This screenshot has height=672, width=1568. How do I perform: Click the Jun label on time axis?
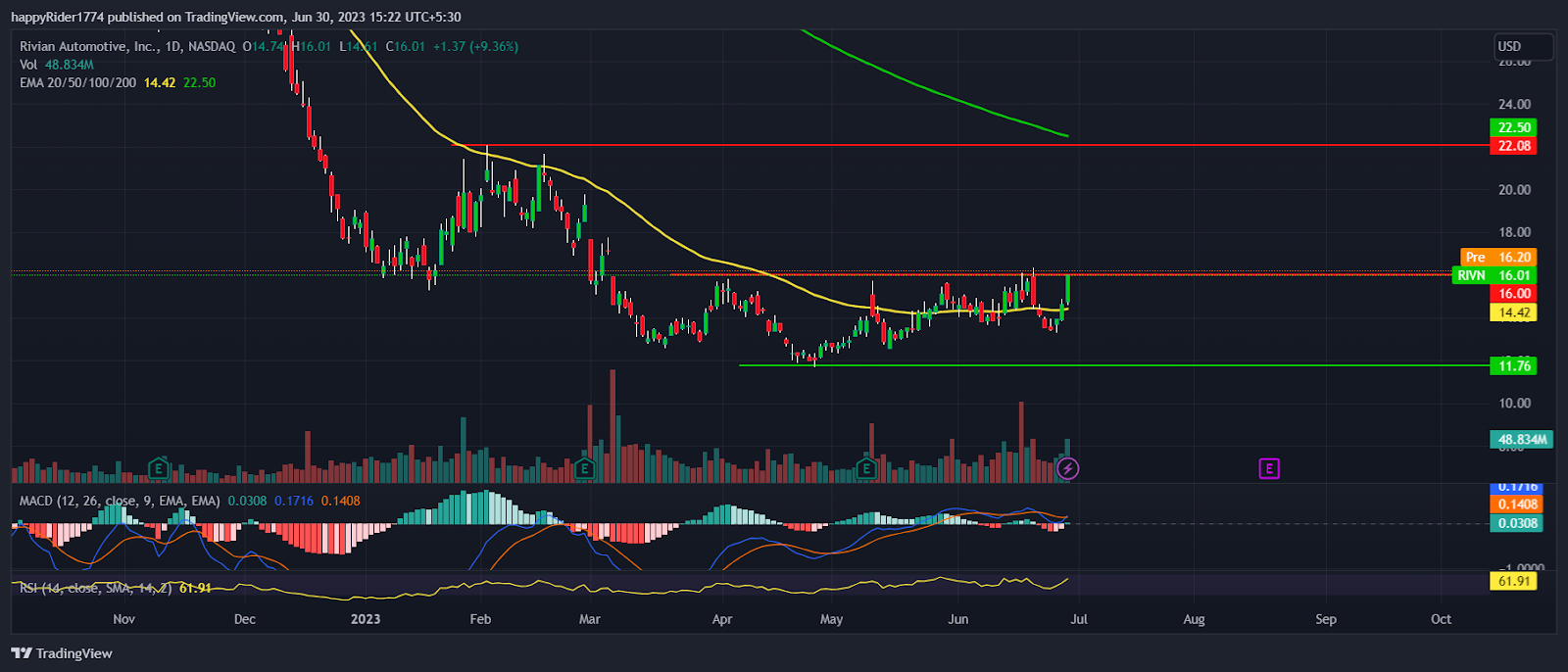point(958,619)
